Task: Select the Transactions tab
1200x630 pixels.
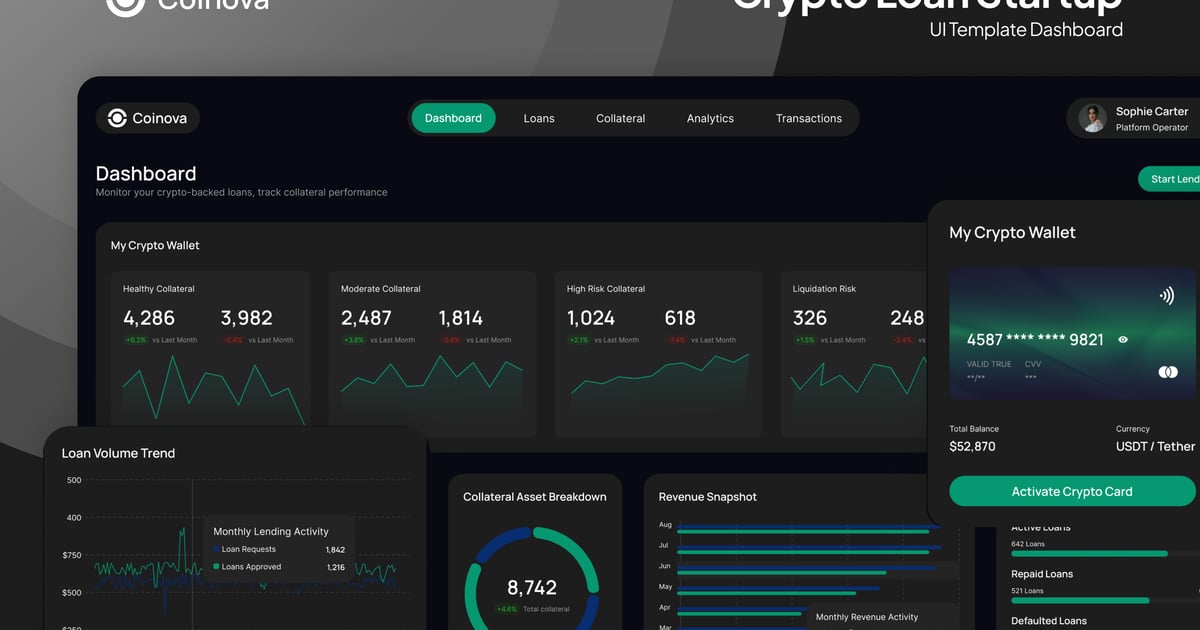Action: coord(808,118)
